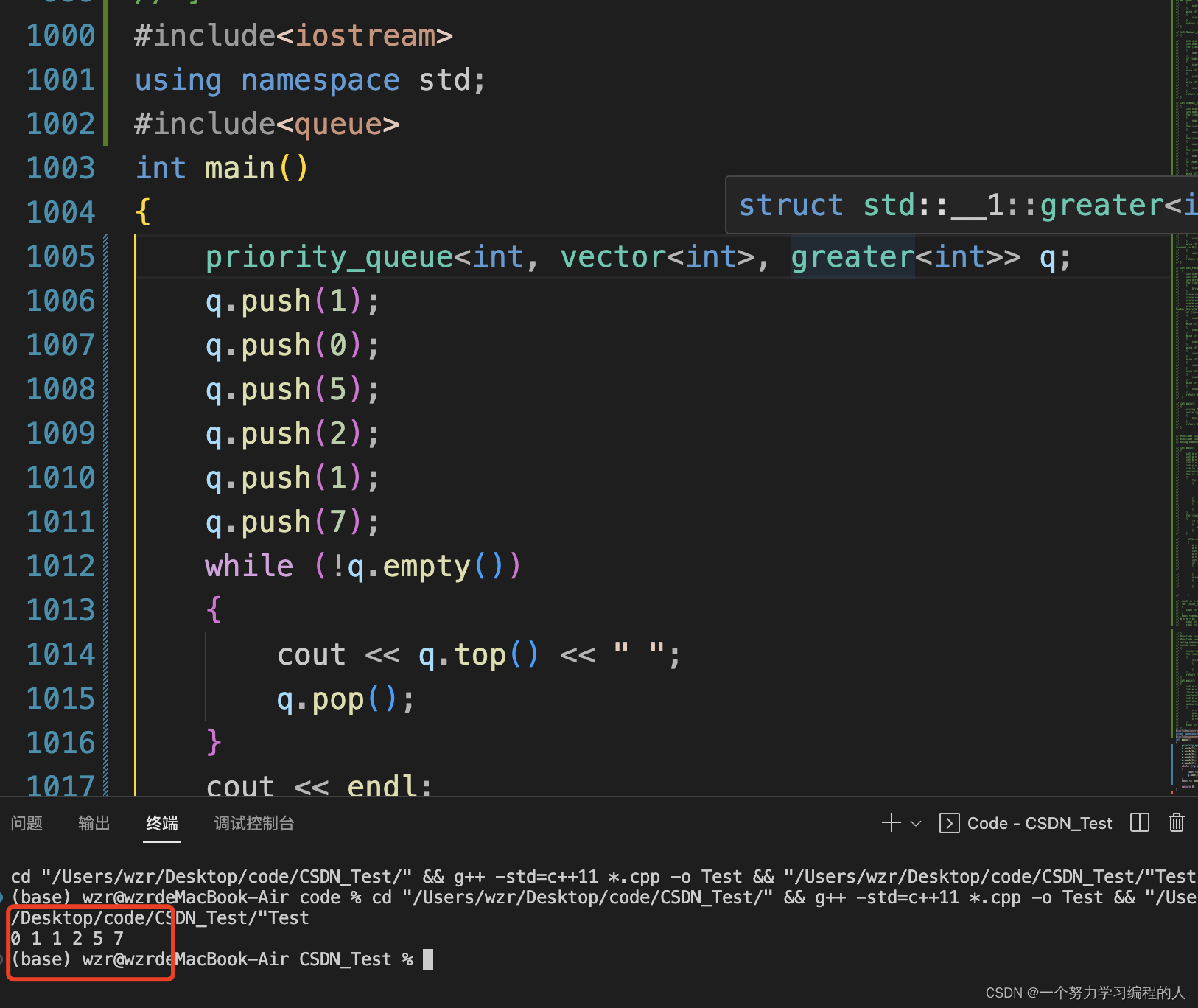Kill terminal with the trash icon
Screen dimensions: 1198x1008
coord(1177,823)
